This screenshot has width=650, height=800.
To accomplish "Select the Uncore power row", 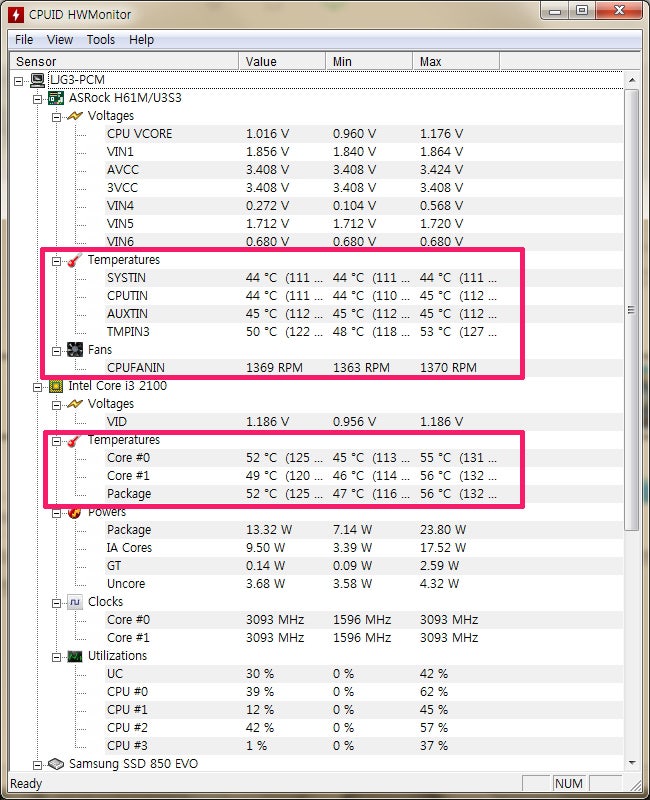I will coord(364,583).
